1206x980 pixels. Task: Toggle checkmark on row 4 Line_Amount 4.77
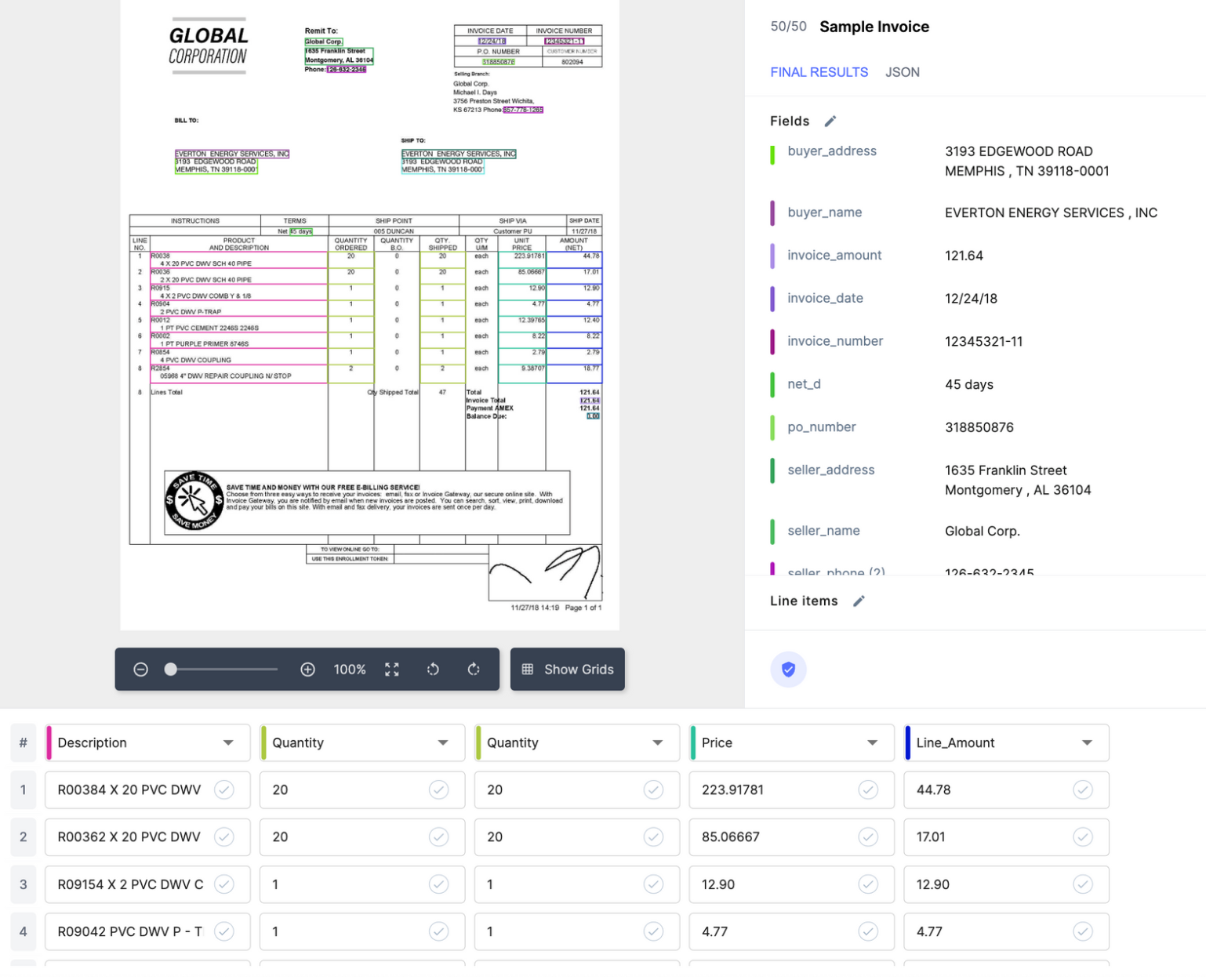click(x=1082, y=931)
